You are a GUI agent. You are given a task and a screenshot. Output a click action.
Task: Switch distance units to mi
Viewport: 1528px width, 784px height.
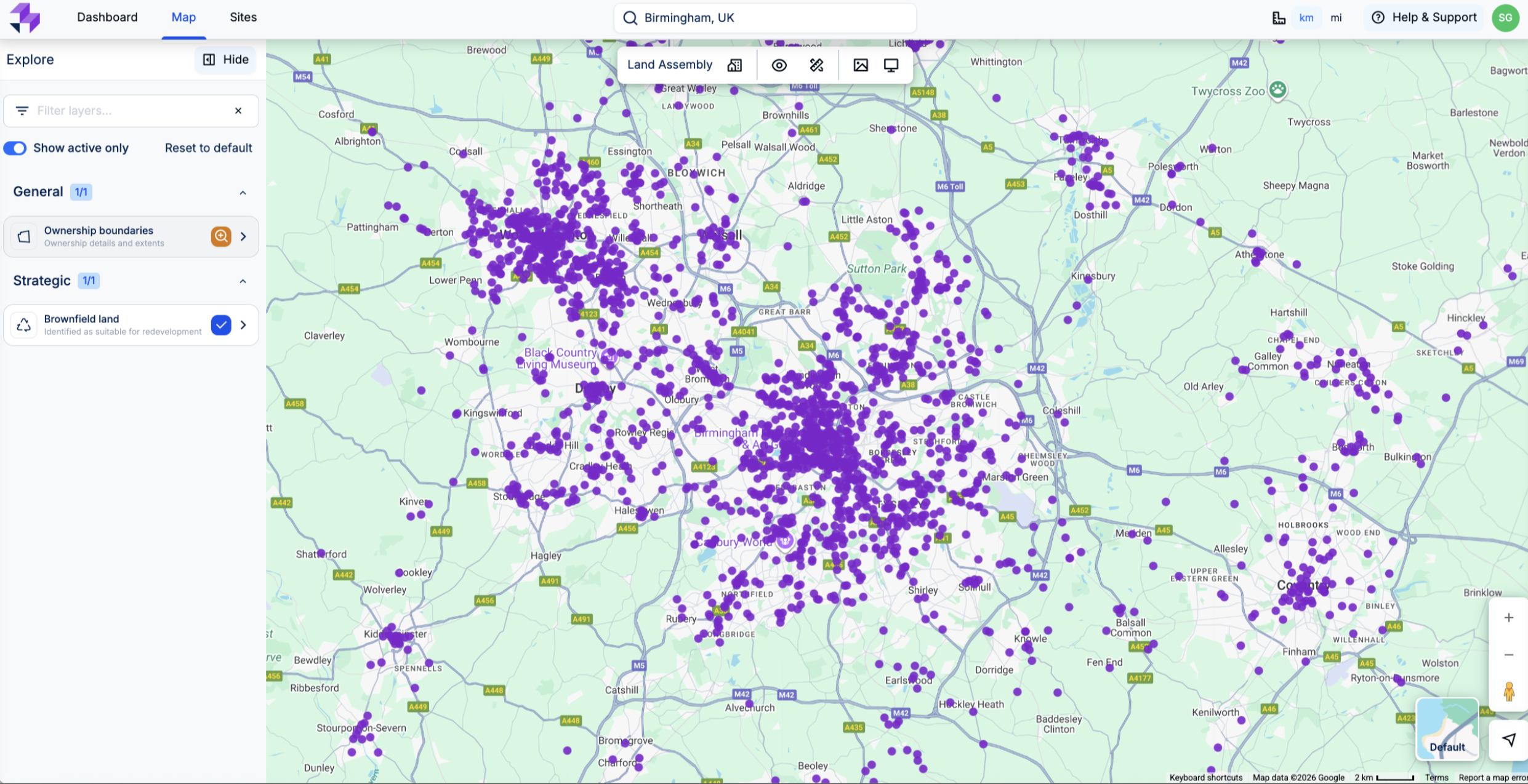[1335, 18]
